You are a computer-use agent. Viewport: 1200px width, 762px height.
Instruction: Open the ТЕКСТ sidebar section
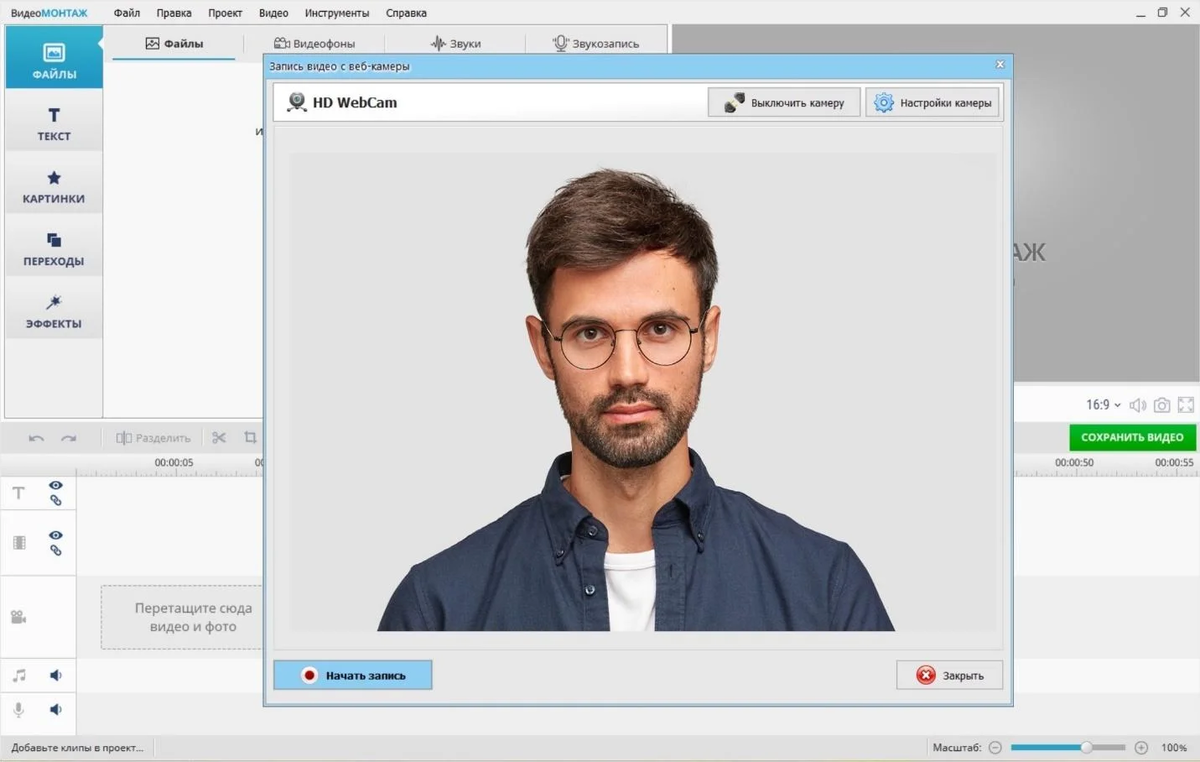(54, 124)
